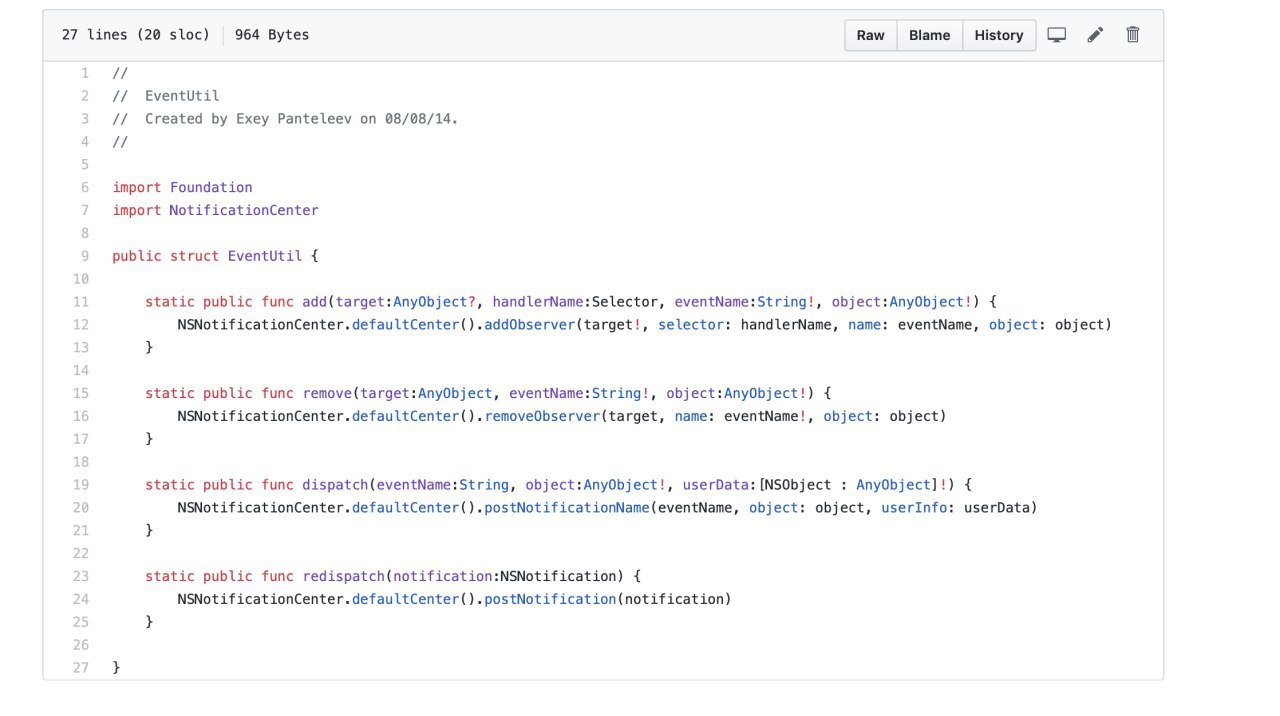Screen dimensions: 1280x716
Task: Click the EventUtil struct name
Action: tap(264, 256)
